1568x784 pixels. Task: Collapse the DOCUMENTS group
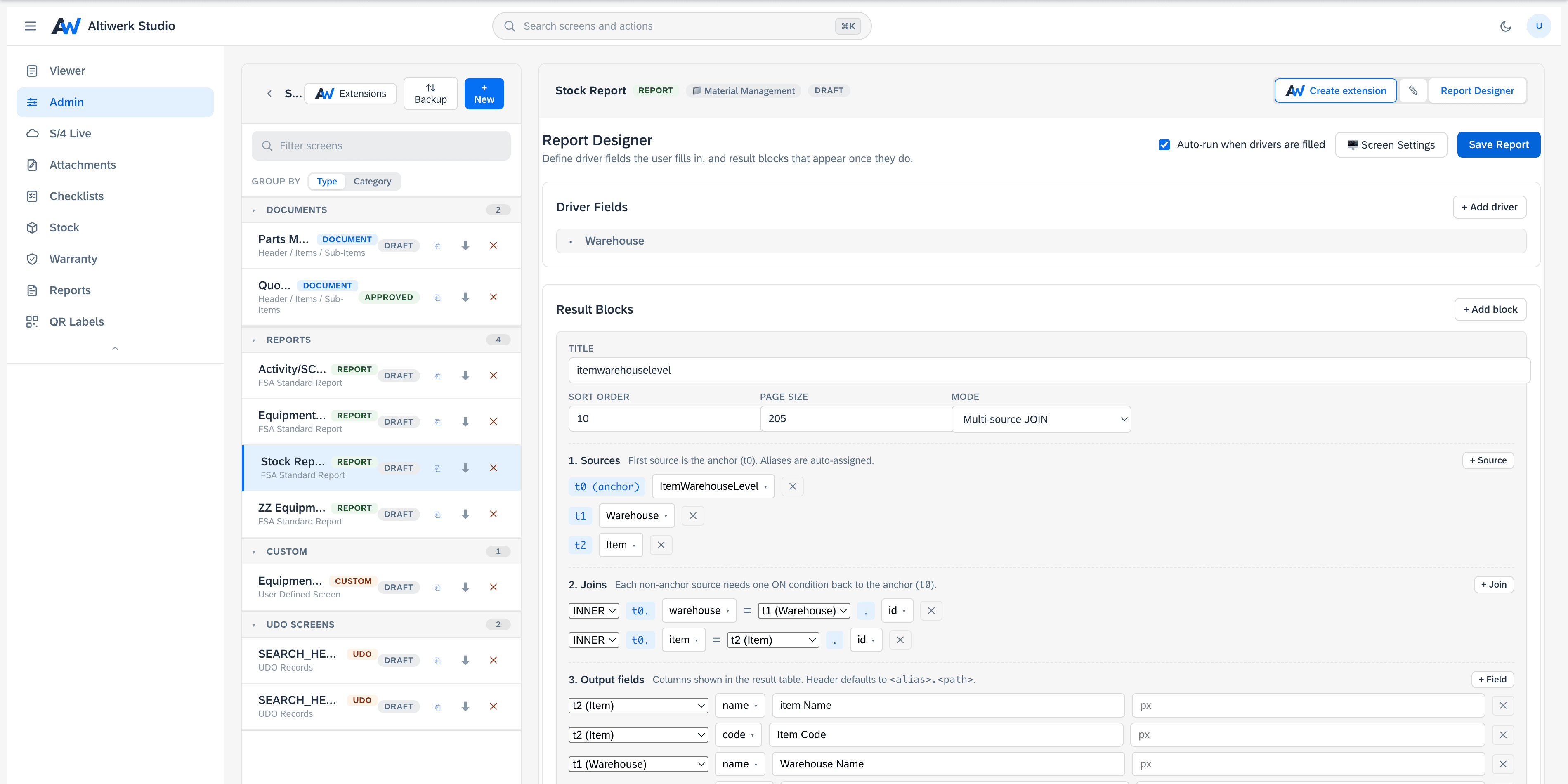click(x=381, y=210)
